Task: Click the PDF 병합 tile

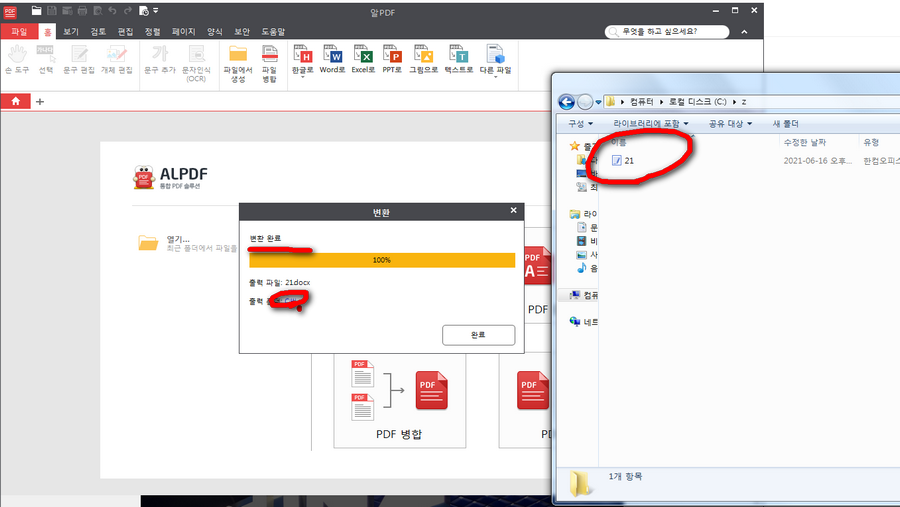Action: click(399, 401)
